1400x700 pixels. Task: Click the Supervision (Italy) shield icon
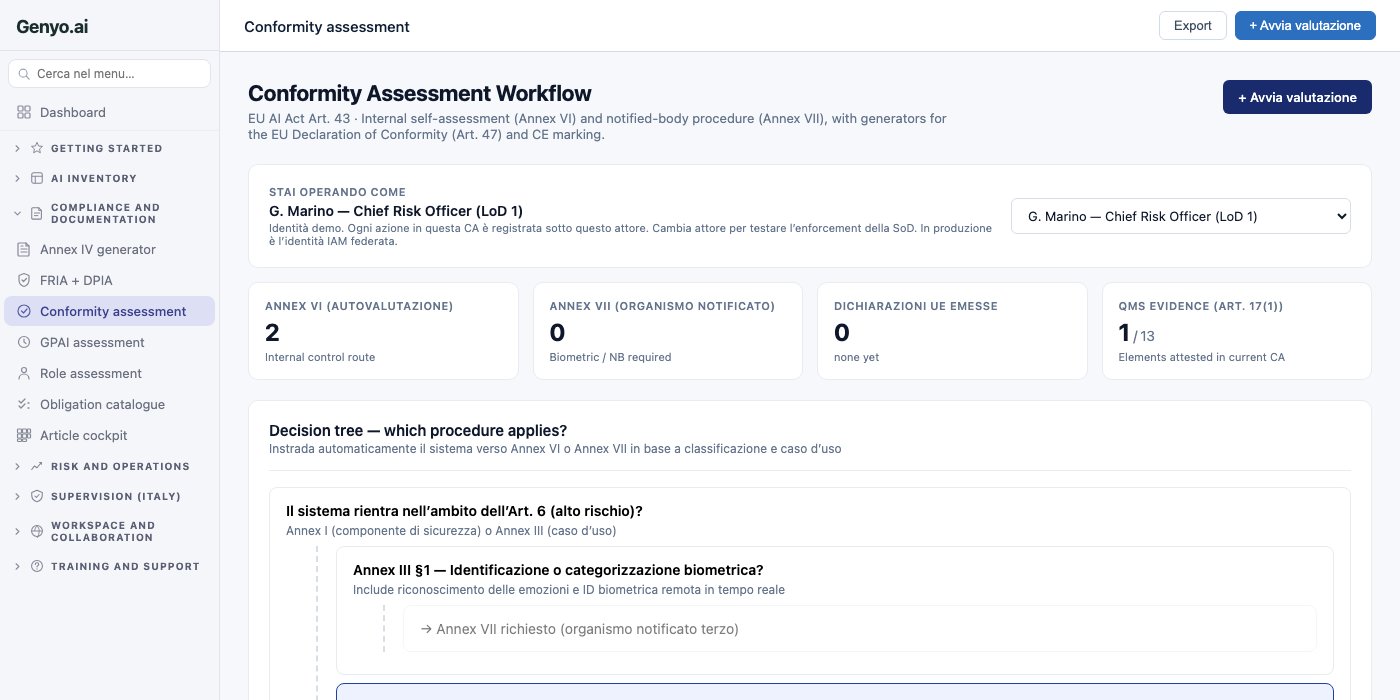tap(37, 496)
